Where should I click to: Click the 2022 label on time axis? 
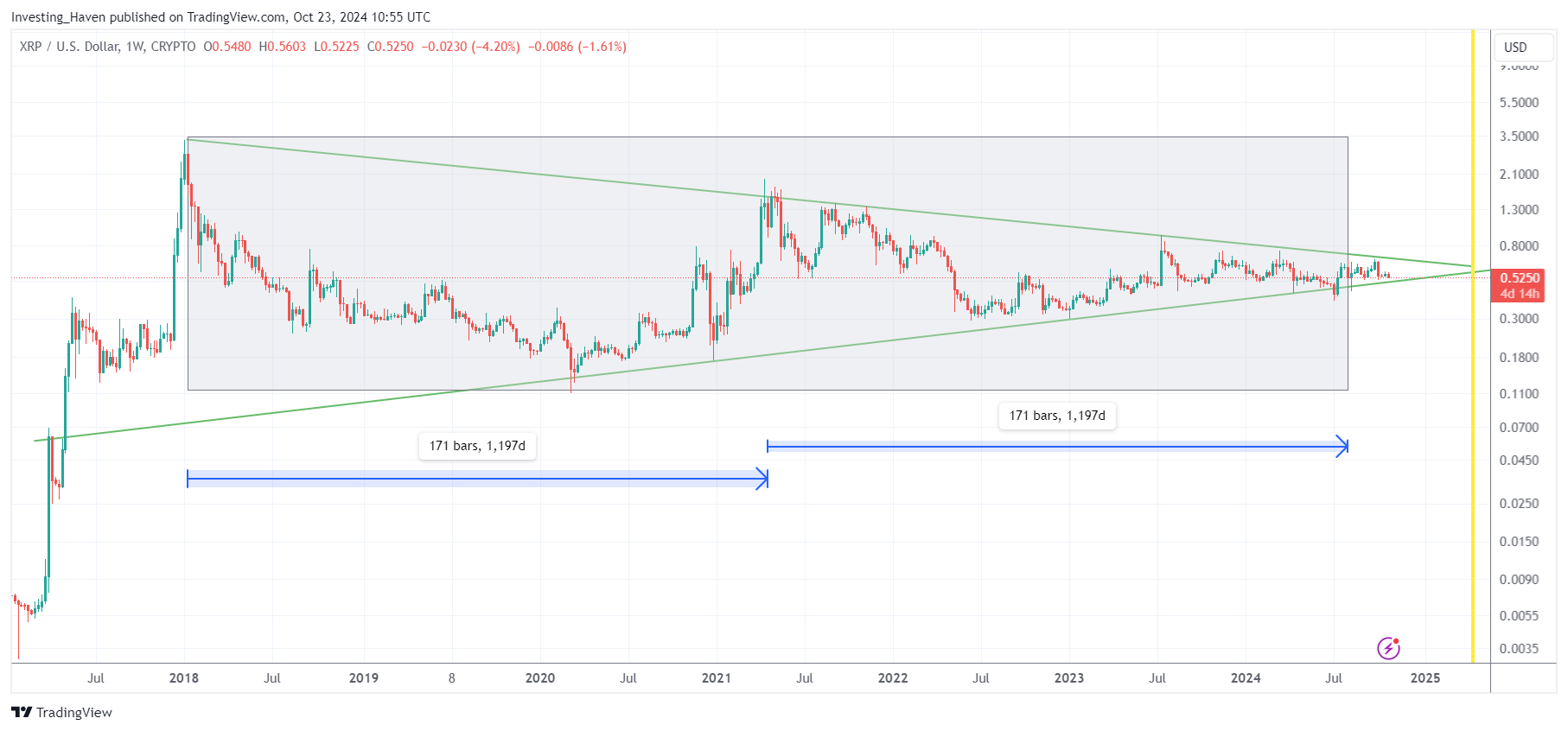point(893,678)
